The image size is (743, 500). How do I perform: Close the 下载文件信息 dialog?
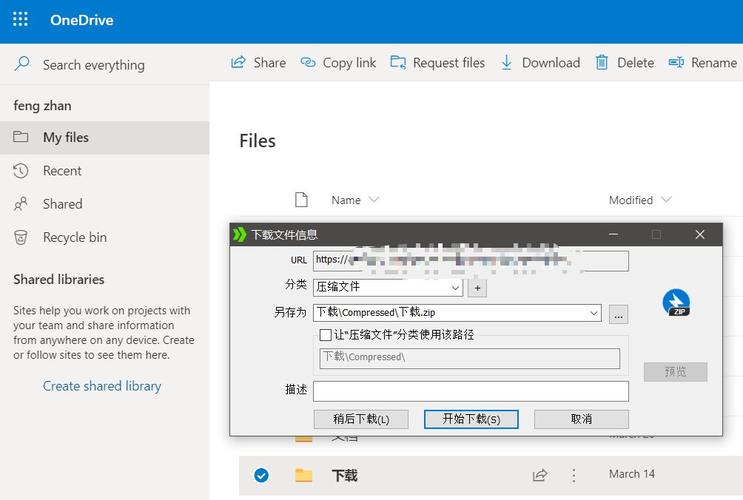pos(700,234)
